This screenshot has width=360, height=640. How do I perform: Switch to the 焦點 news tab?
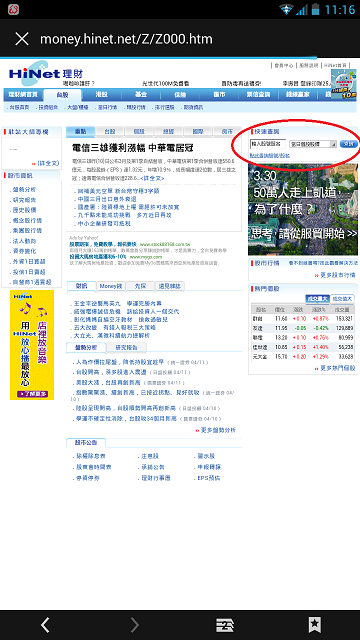click(x=81, y=131)
